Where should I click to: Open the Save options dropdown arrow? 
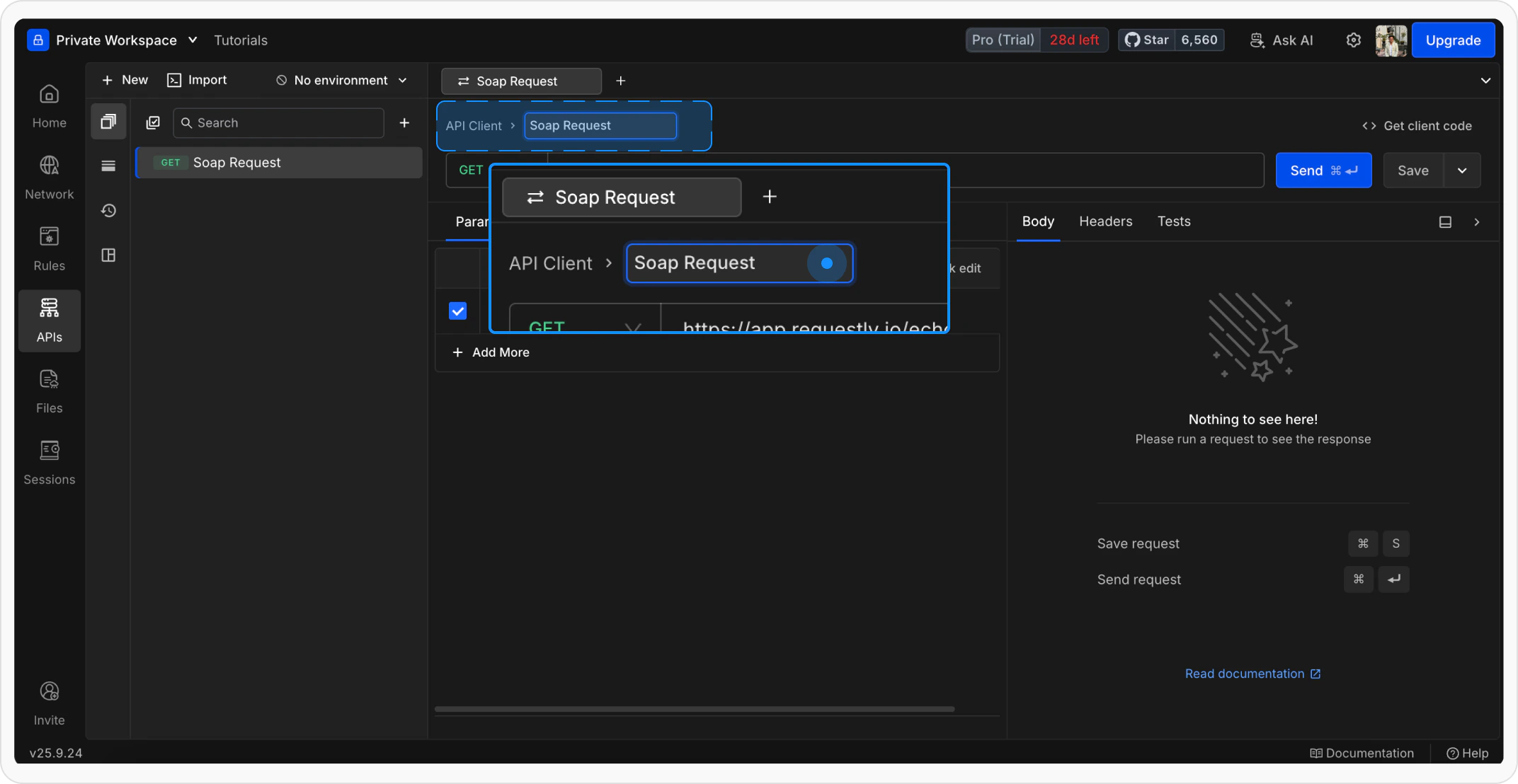(x=1462, y=171)
